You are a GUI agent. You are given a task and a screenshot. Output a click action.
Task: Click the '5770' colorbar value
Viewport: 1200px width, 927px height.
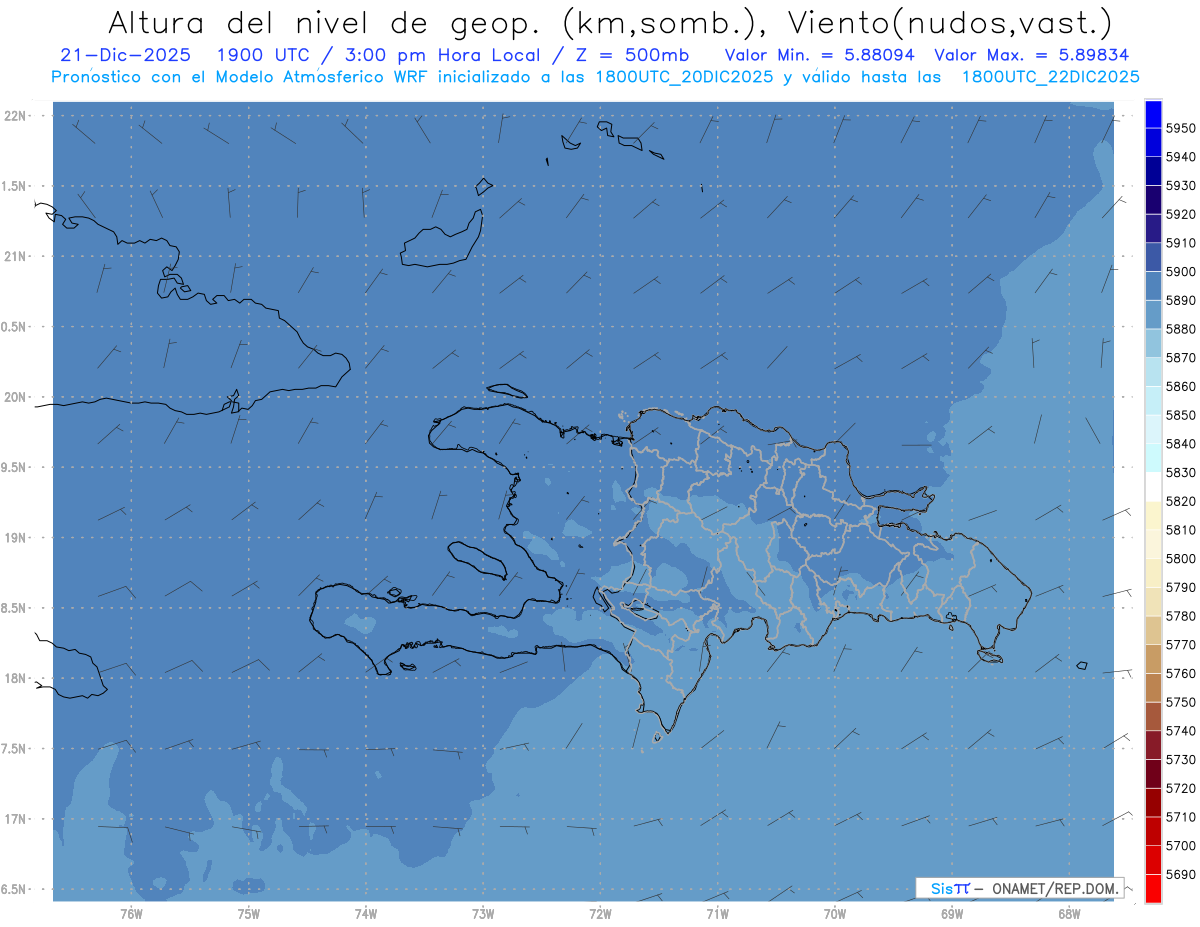click(1180, 645)
